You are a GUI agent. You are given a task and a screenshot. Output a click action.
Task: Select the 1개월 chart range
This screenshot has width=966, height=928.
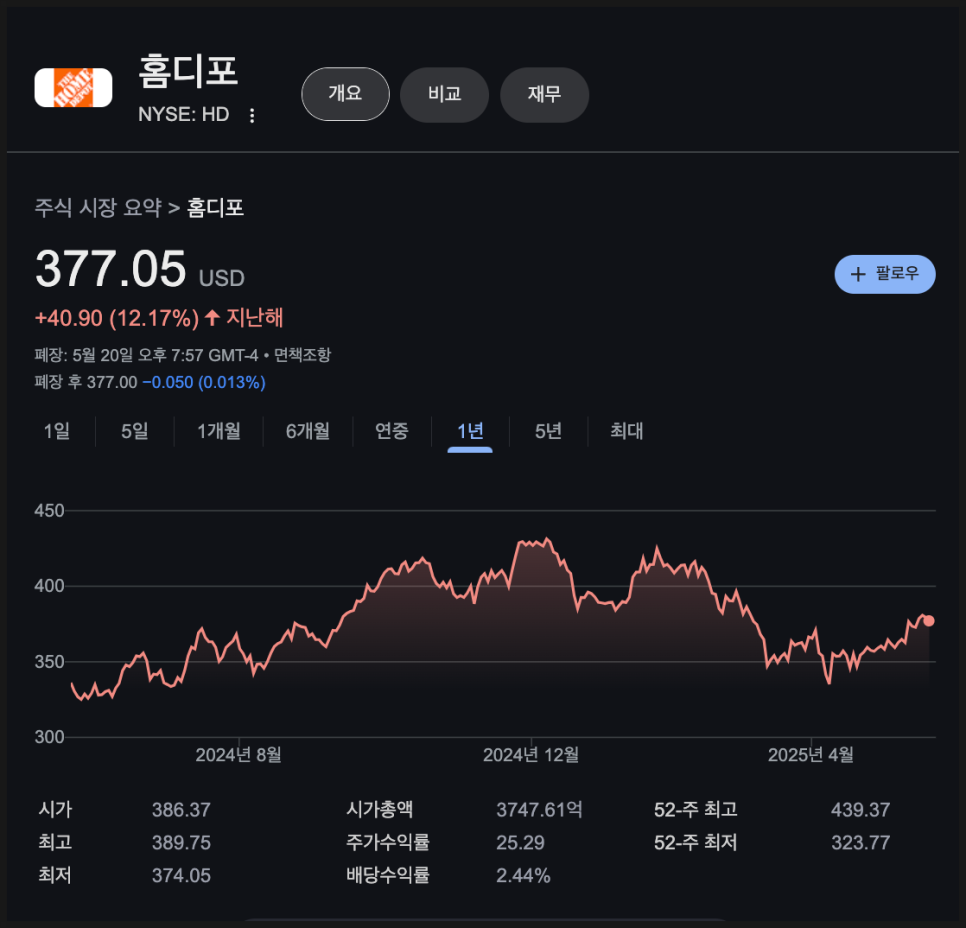(219, 431)
